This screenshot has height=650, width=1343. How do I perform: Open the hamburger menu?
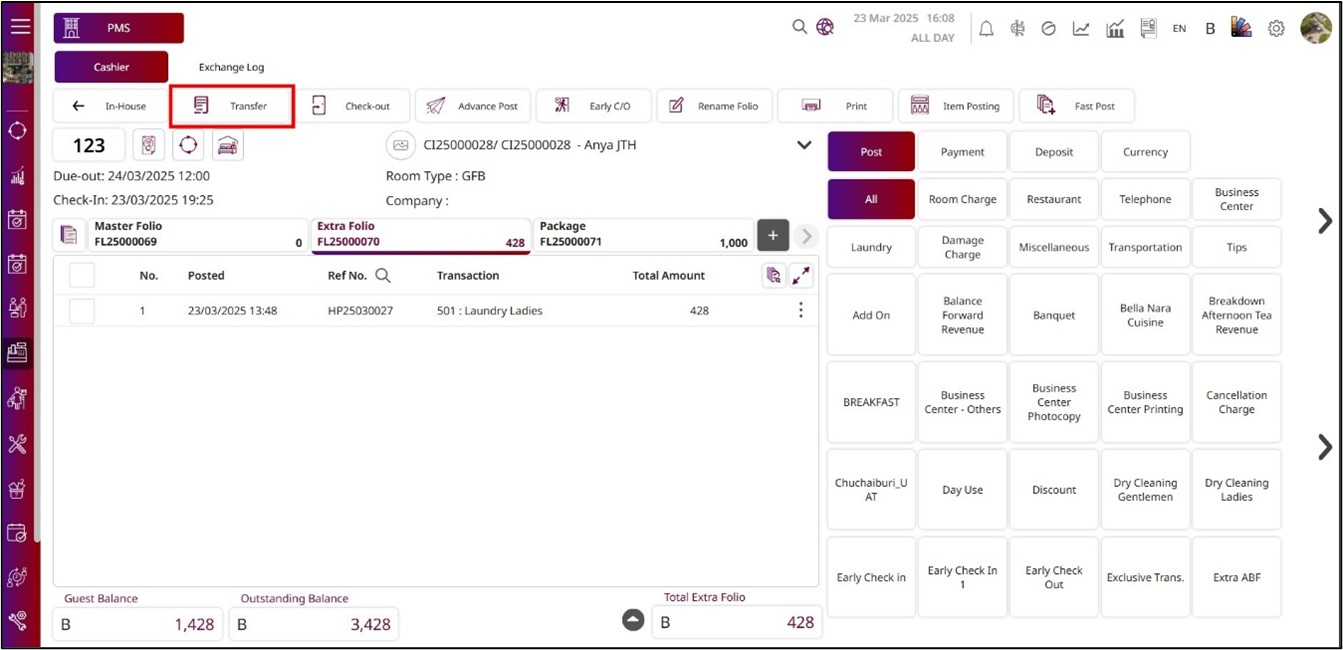[x=20, y=27]
